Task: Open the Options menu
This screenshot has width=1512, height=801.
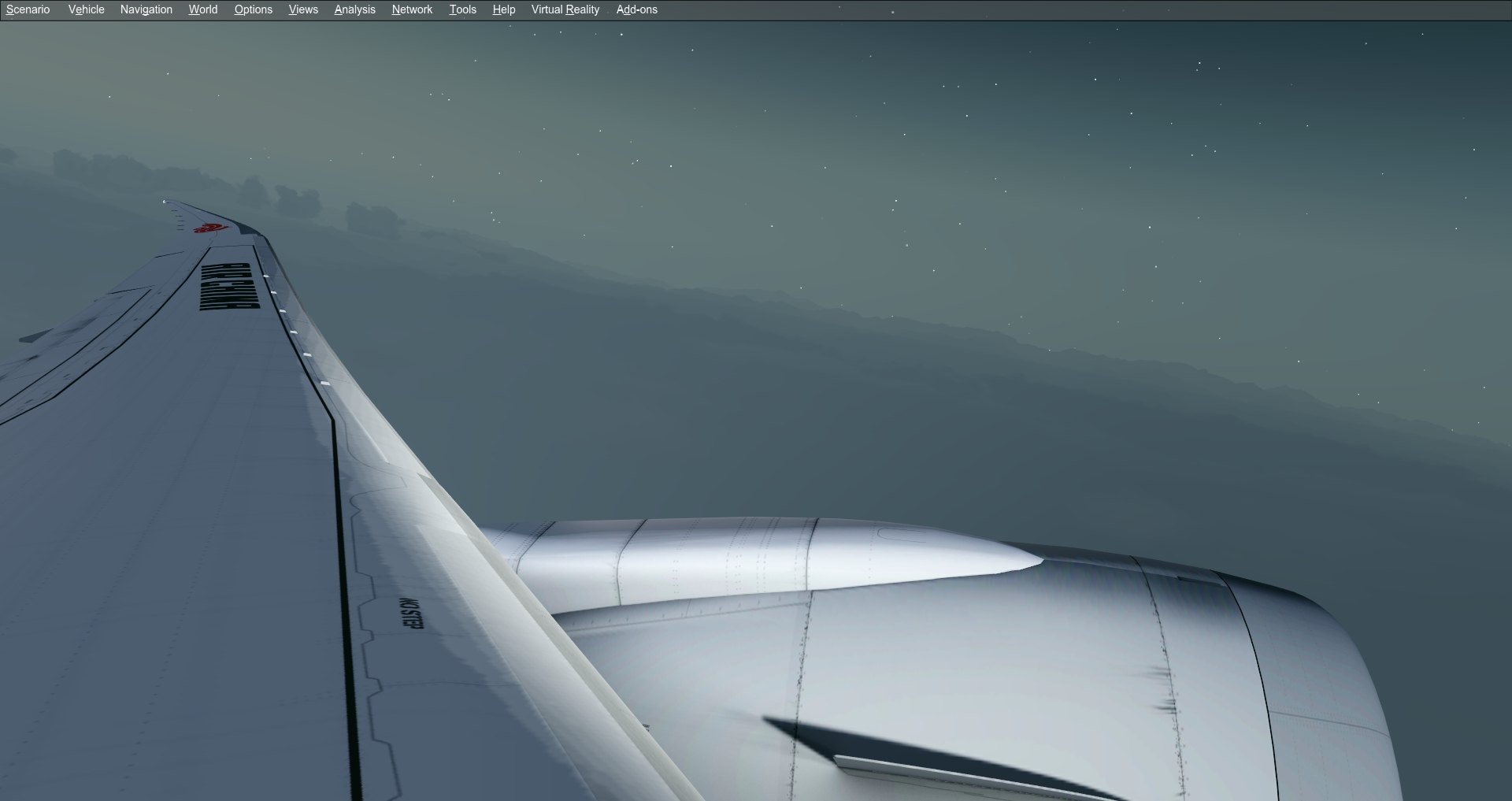Action: [253, 9]
